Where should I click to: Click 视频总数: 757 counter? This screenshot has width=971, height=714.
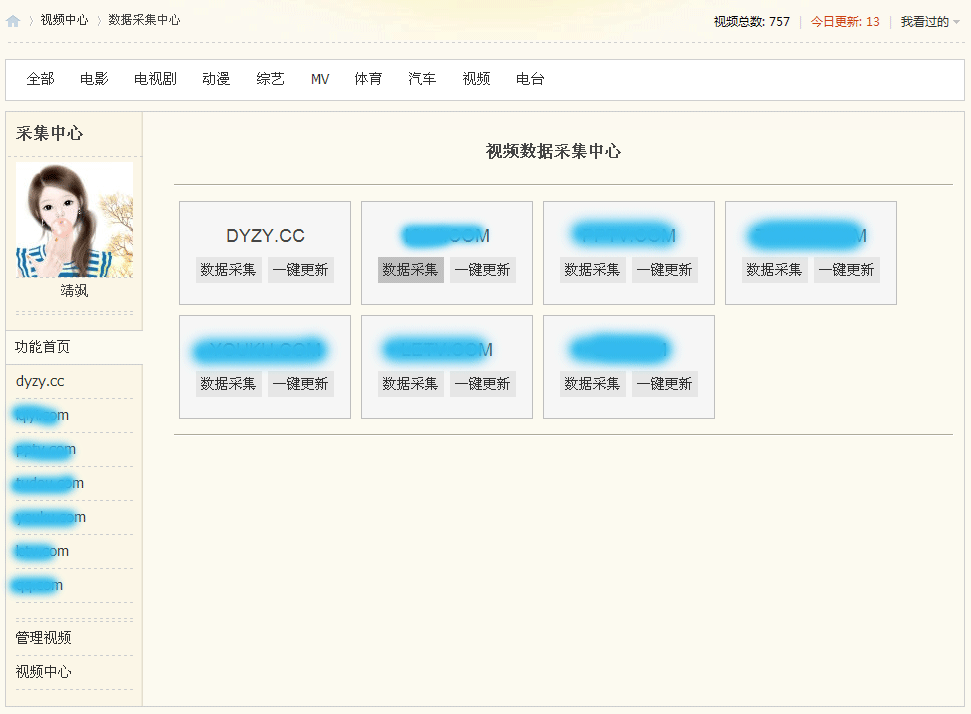[x=752, y=22]
